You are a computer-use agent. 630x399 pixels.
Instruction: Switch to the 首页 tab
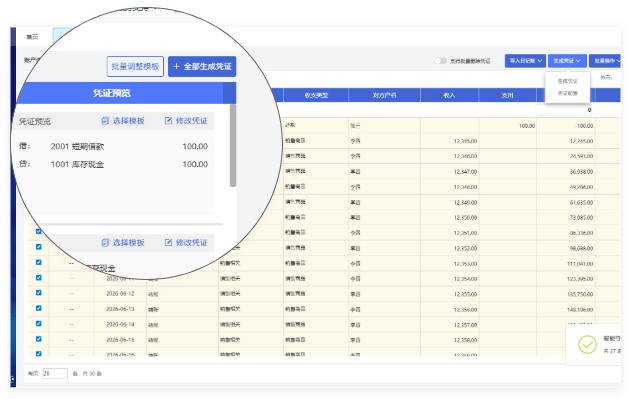(x=32, y=37)
